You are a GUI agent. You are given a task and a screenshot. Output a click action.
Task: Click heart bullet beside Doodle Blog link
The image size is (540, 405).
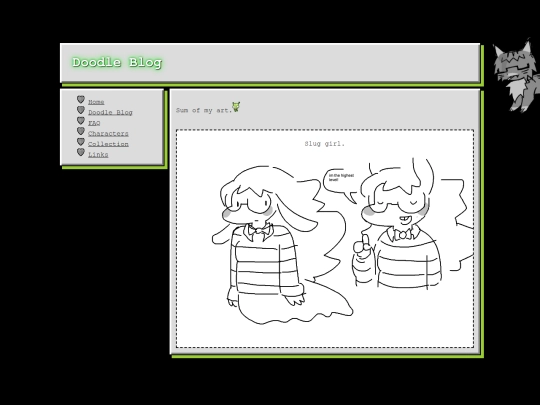81,110
